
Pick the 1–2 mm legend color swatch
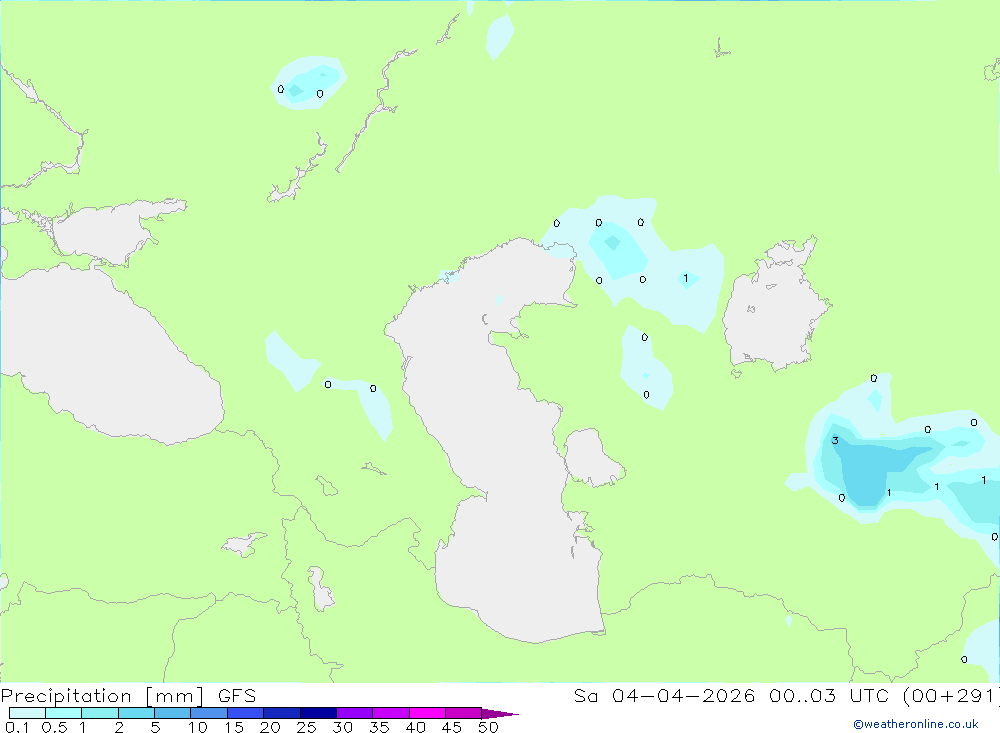[x=100, y=713]
